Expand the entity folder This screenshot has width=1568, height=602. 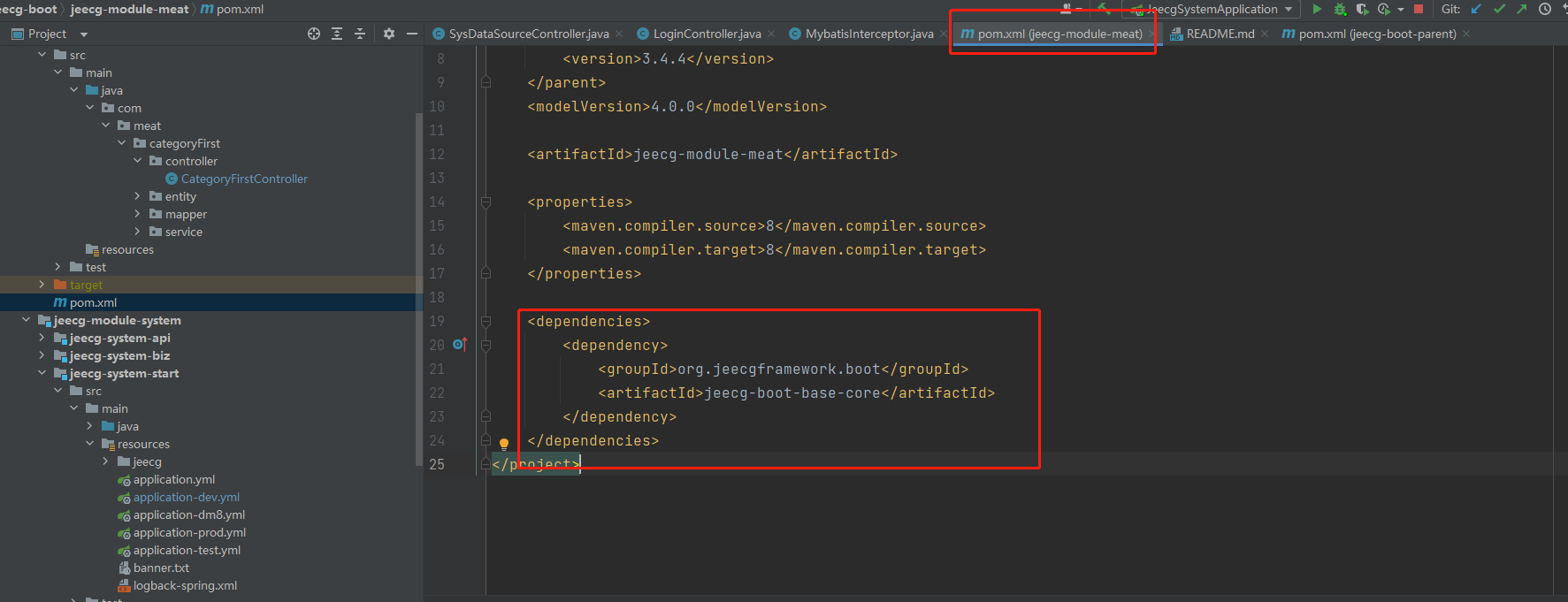pos(138,196)
